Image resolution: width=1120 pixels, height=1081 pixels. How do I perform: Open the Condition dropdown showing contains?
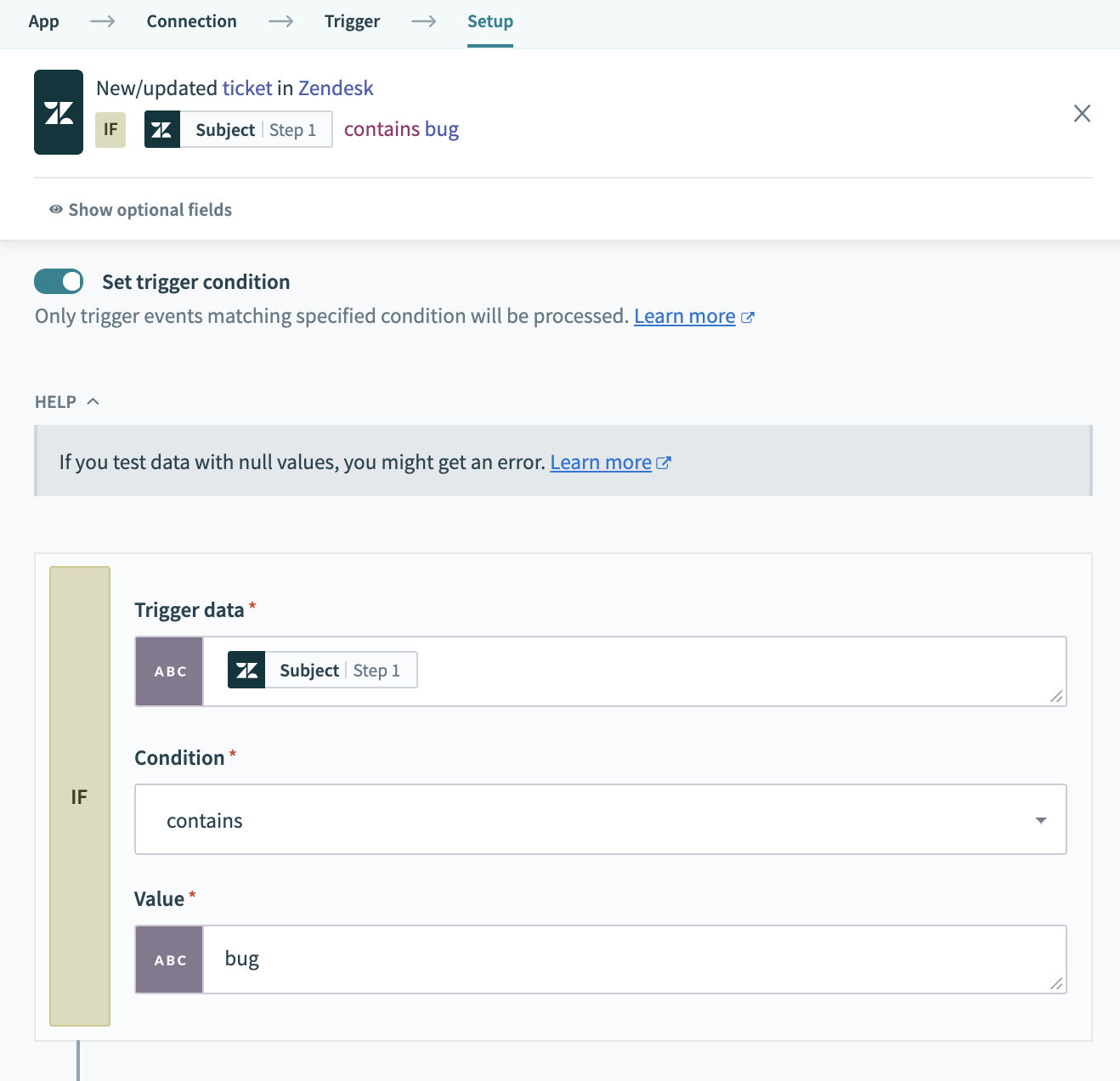pos(600,819)
